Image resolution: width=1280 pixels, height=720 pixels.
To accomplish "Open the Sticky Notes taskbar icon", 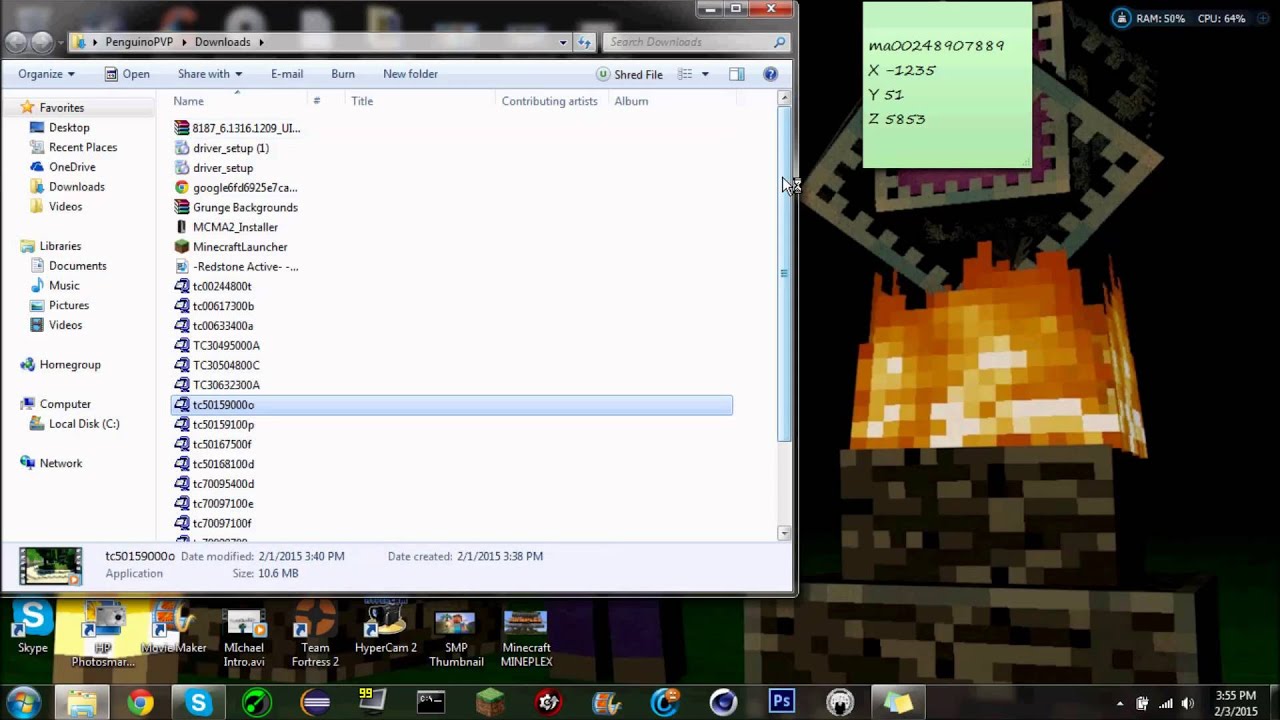I will (898, 703).
